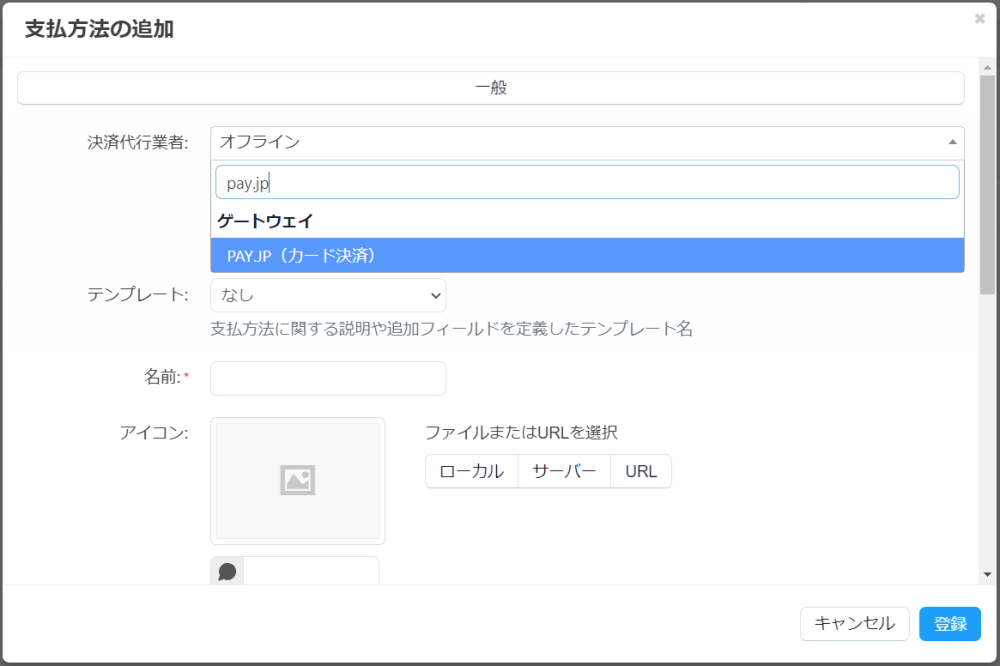Click the ゲートウェイ group label
Image resolution: width=1000 pixels, height=666 pixels.
point(266,221)
